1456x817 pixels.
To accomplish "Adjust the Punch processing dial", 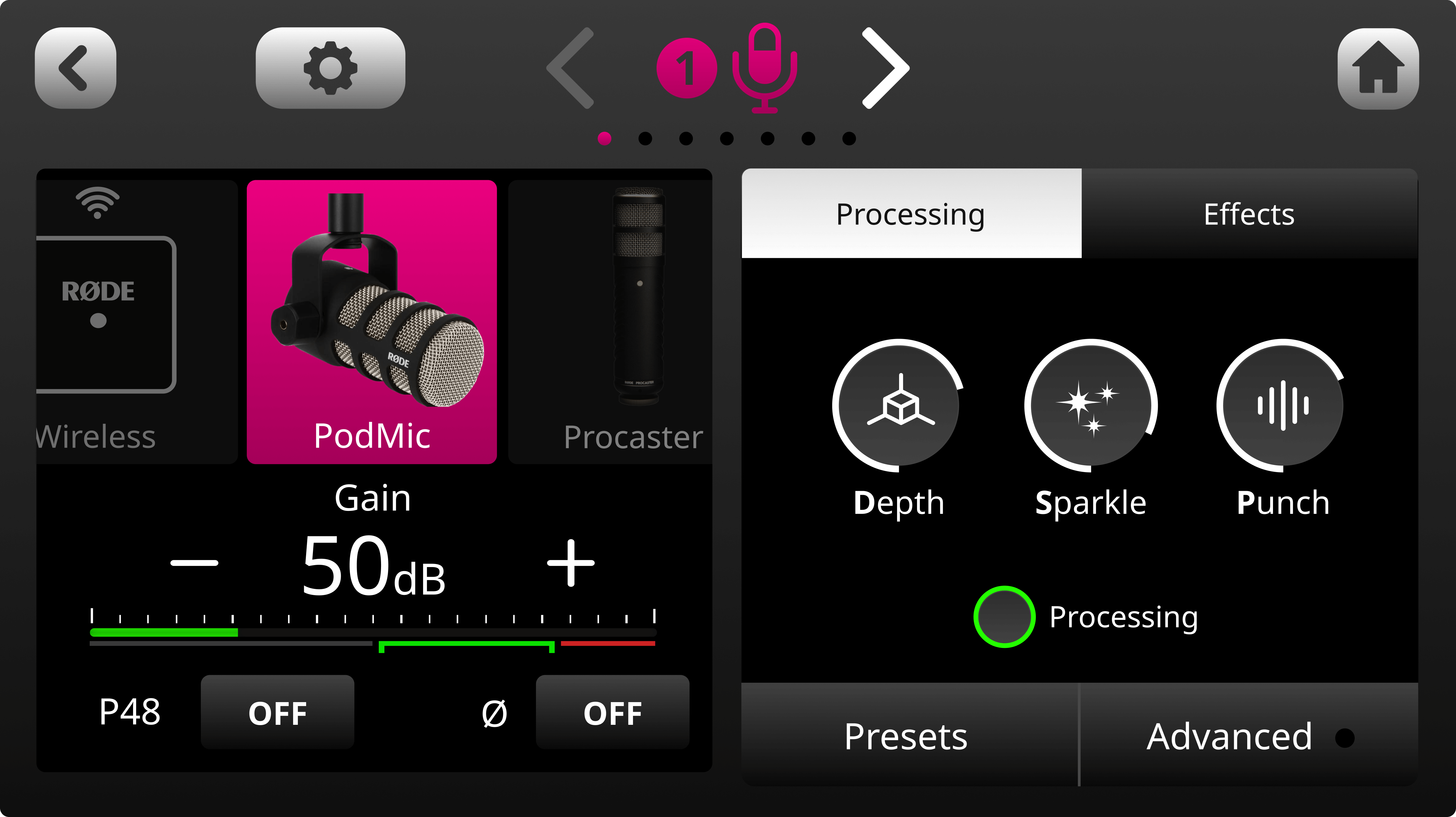I will coord(1282,404).
